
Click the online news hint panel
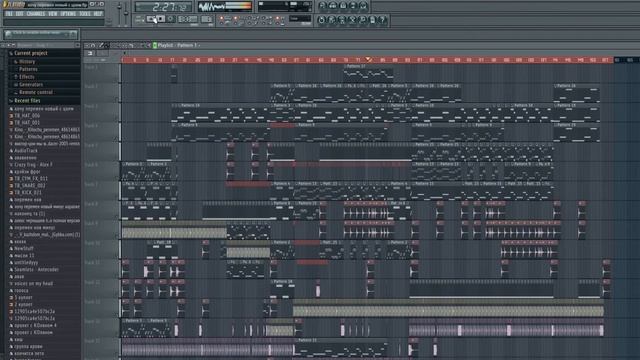(x=40, y=34)
